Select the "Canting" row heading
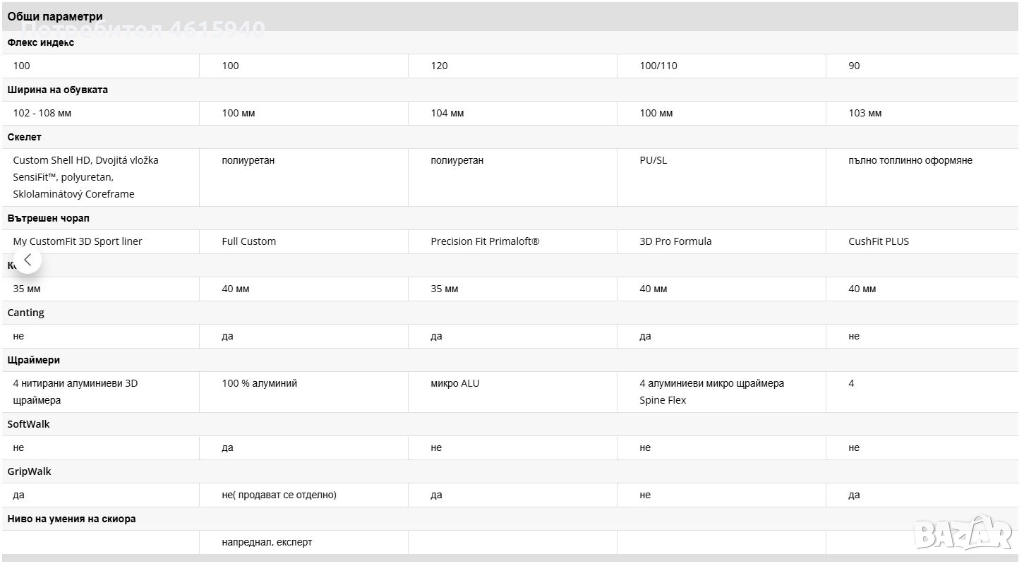Screen dimensions: 1024x562 (26, 313)
